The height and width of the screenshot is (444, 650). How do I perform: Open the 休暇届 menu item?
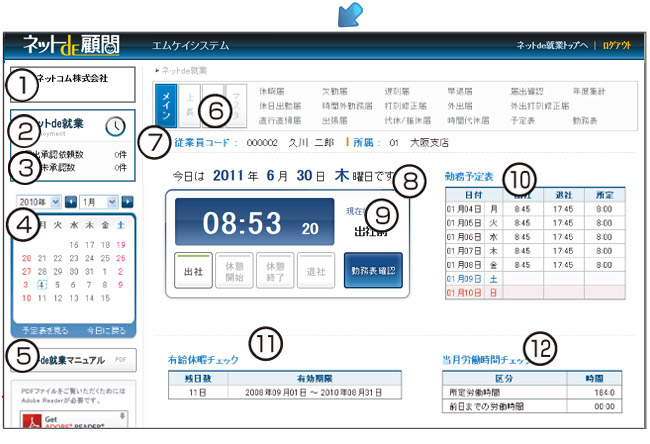tap(272, 91)
